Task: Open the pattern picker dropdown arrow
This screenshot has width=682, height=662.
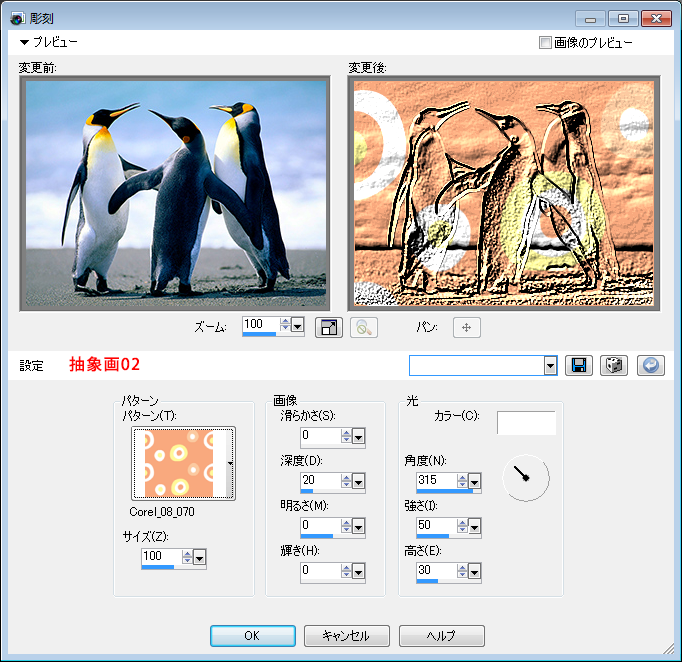Action: (x=231, y=463)
